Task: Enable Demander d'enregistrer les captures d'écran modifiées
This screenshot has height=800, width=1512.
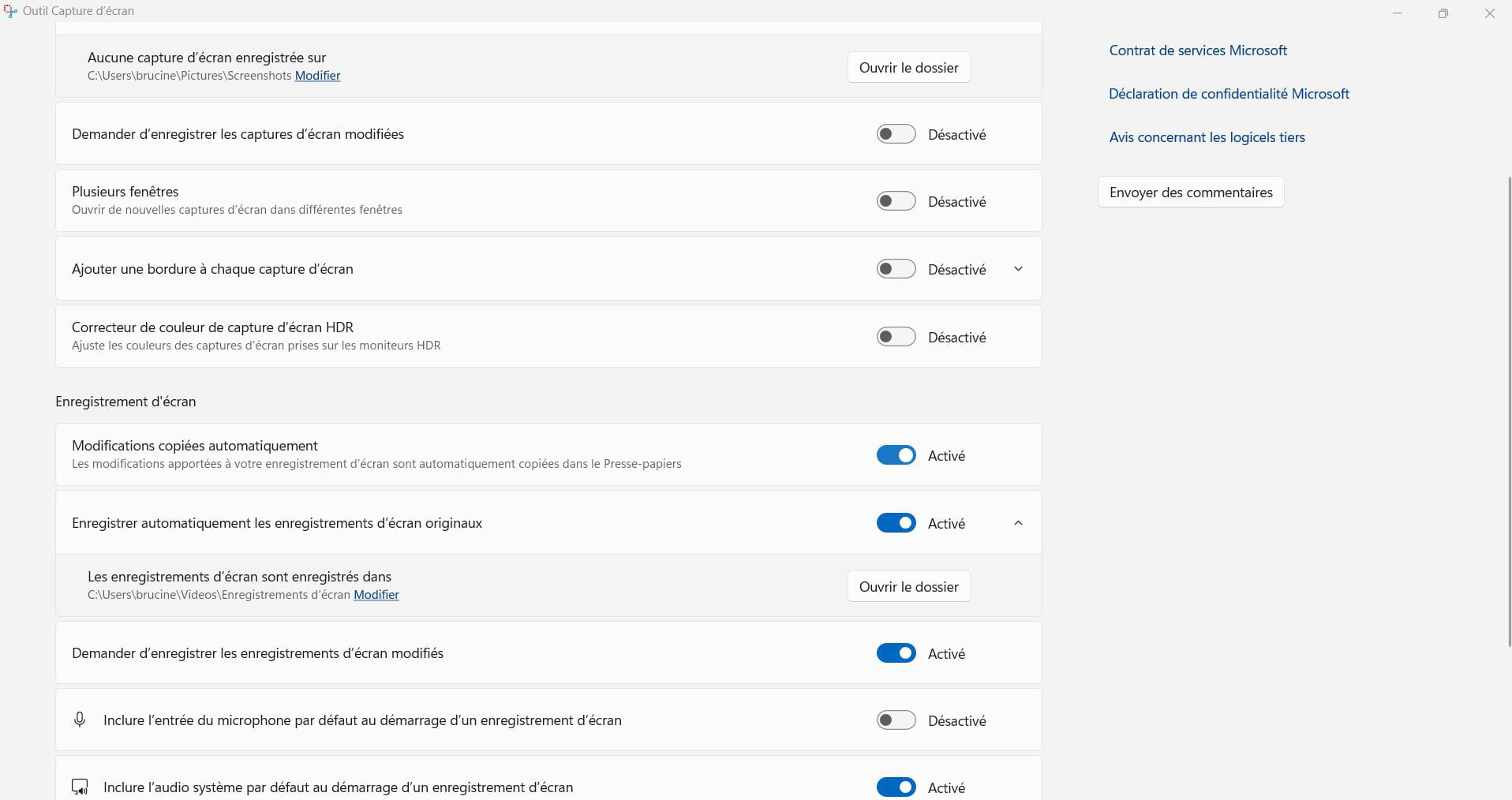Action: tap(896, 134)
